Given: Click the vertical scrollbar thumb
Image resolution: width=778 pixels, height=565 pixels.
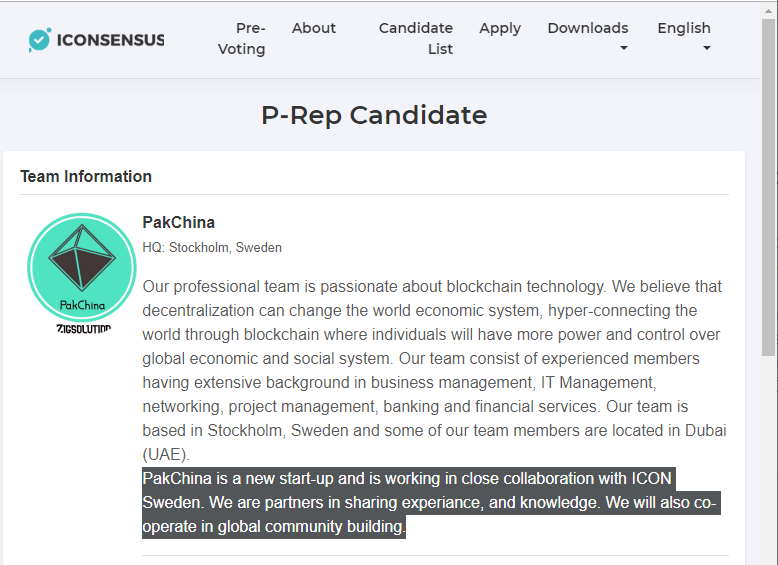Looking at the screenshot, I should 768,190.
